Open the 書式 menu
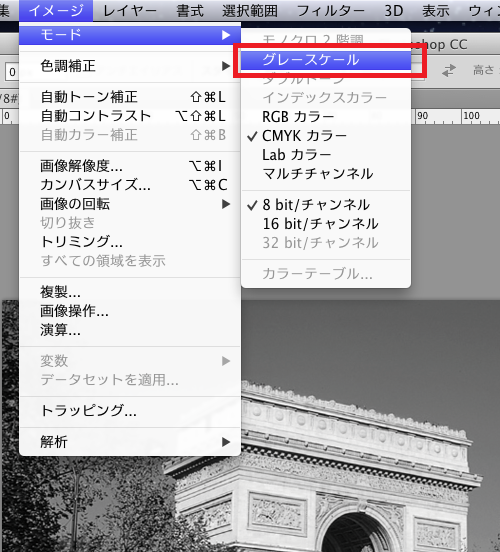 190,11
